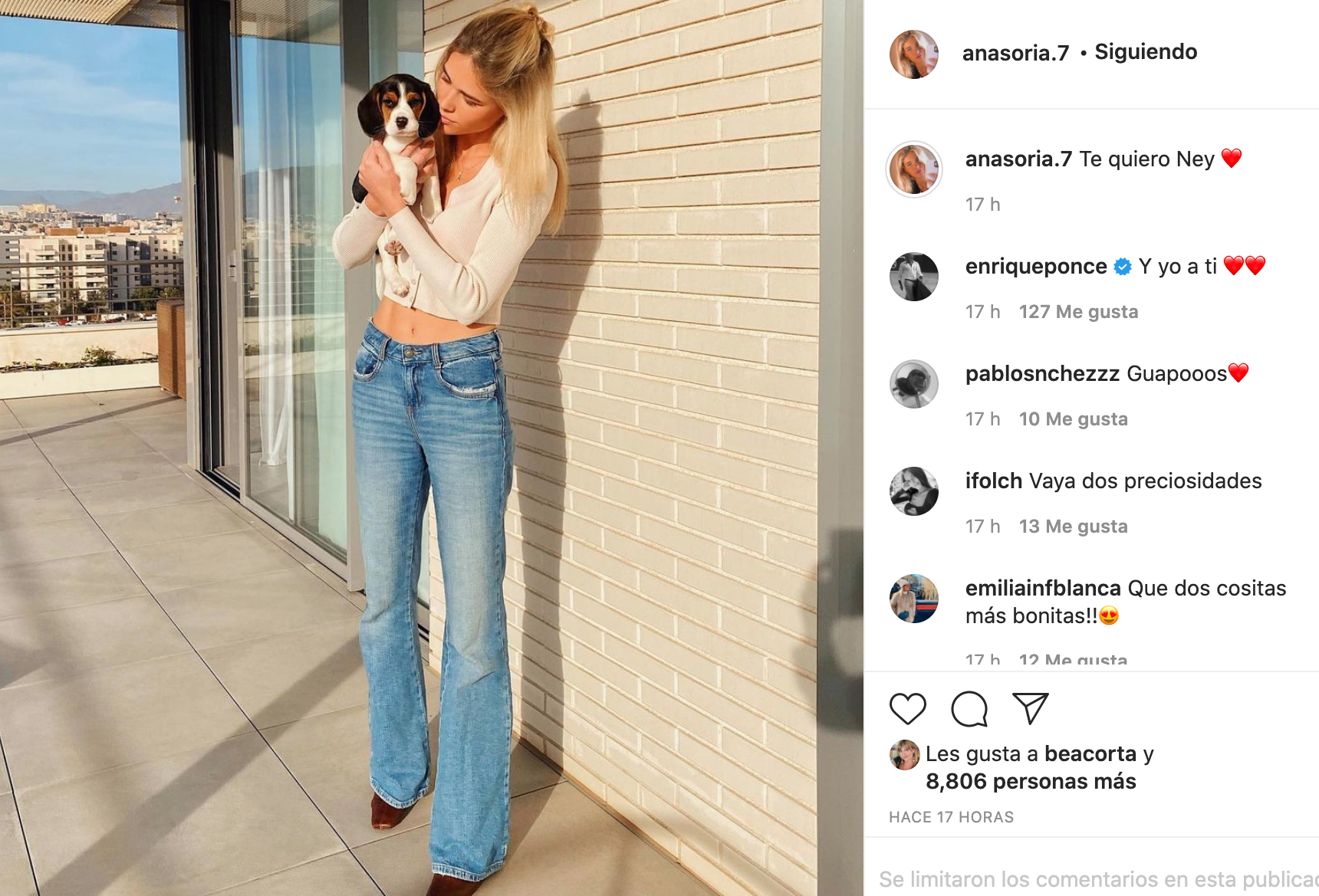The height and width of the screenshot is (896, 1319).
Task: Open enriqueponce profile avatar
Action: [913, 277]
